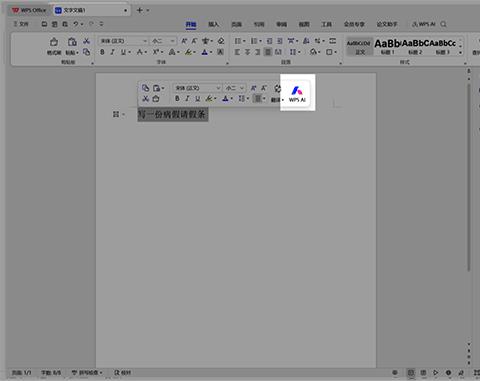Toggle Bold in the ribbon font group

point(102,52)
